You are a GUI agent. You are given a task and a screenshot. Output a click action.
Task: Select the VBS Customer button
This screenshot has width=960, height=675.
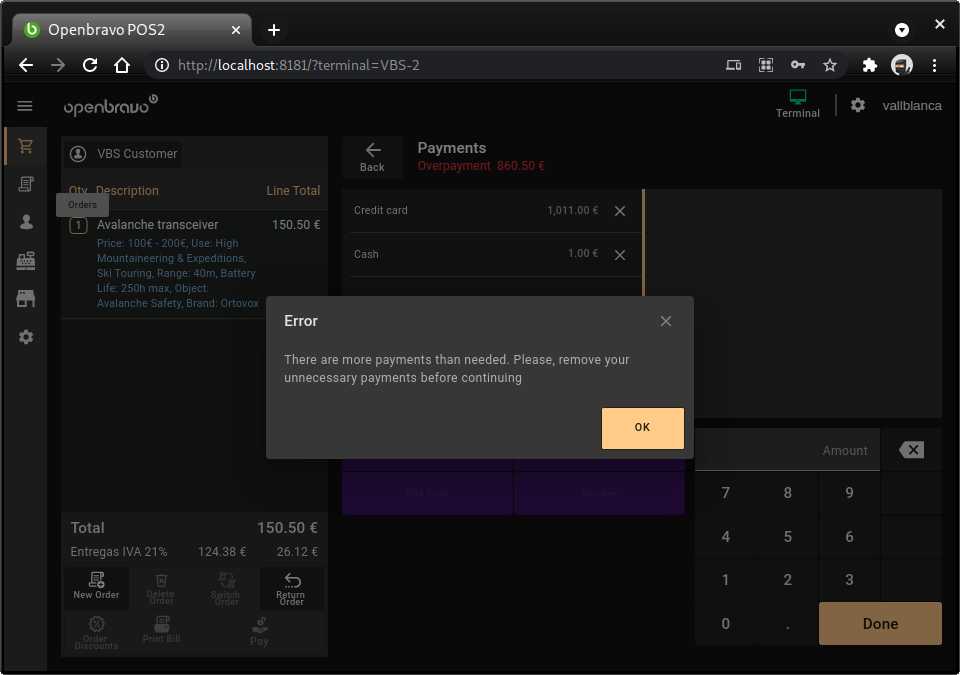(124, 154)
